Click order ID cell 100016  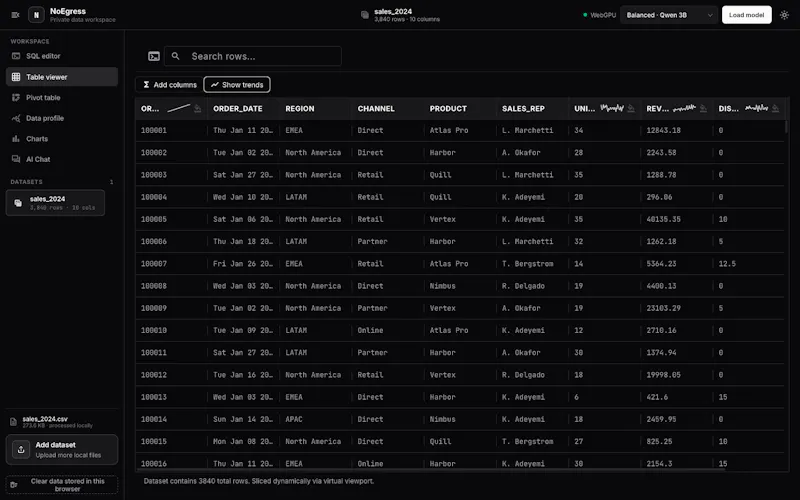(171, 464)
